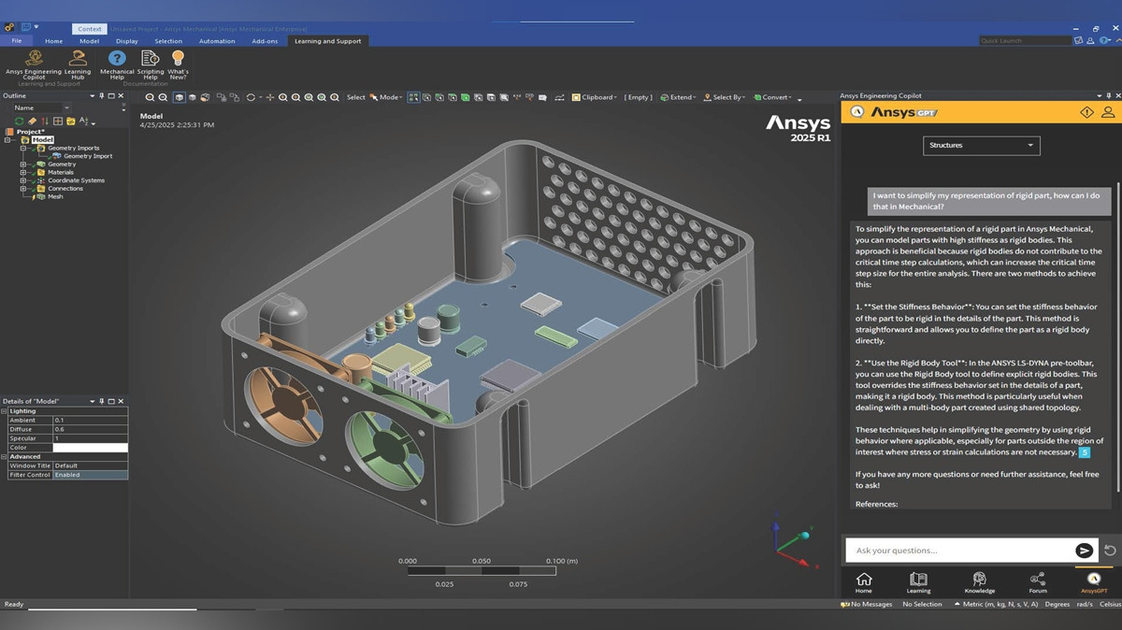Screen dimensions: 1122x630
Task: Click the Copilot chat scrollbar
Action: 1117,336
